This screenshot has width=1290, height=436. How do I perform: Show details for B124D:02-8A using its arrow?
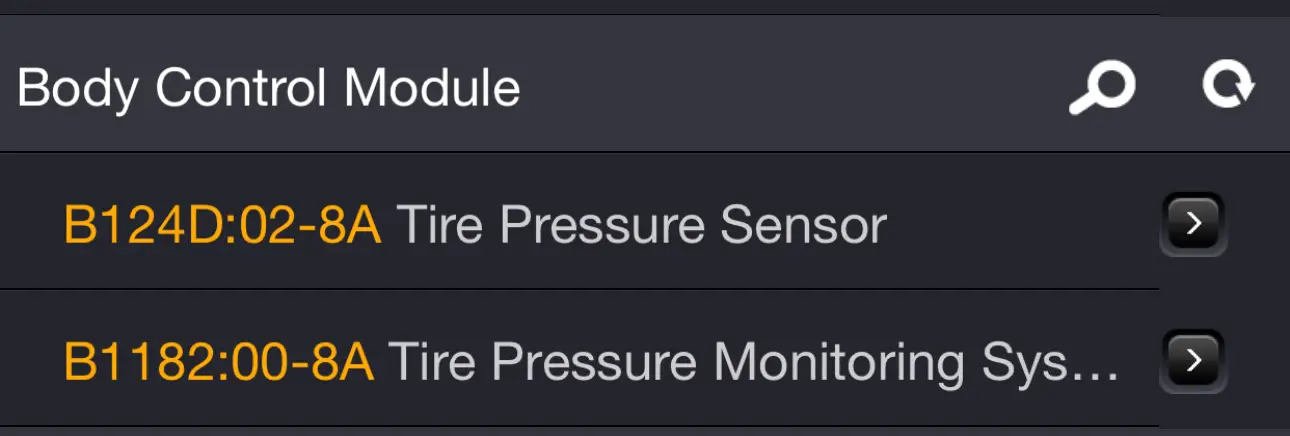tap(1192, 224)
